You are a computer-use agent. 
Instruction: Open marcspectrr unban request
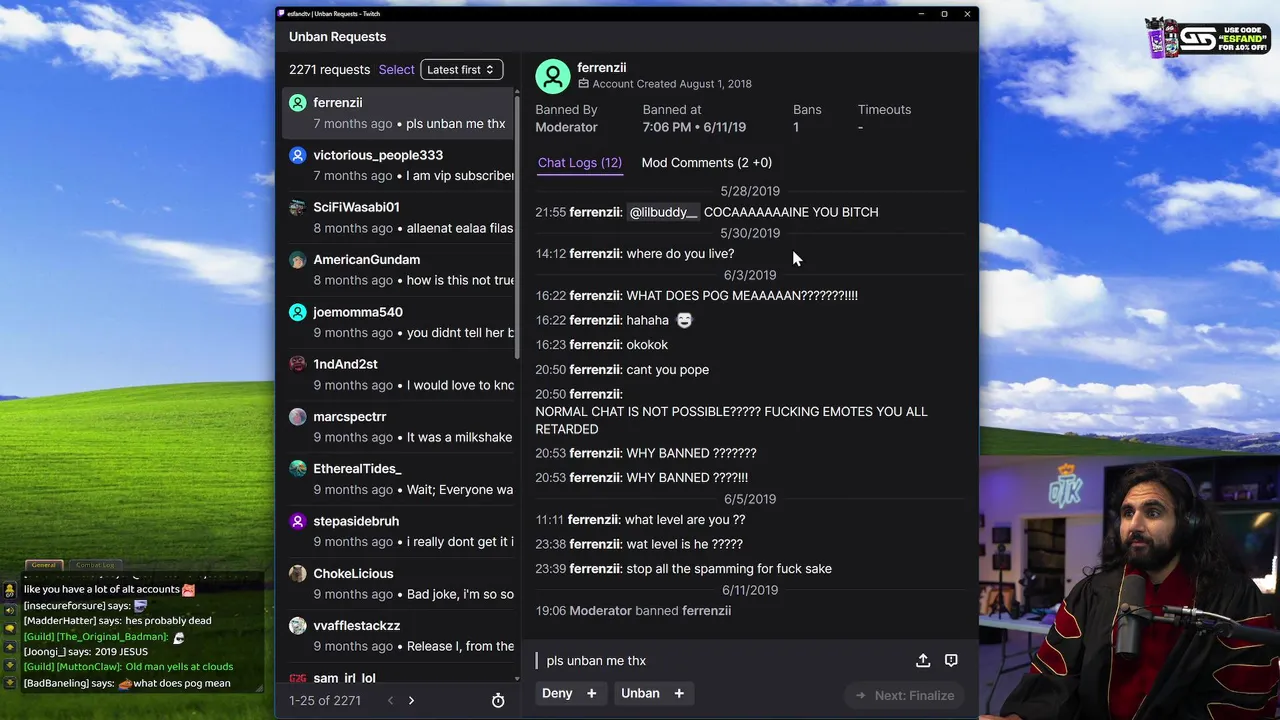pos(398,427)
